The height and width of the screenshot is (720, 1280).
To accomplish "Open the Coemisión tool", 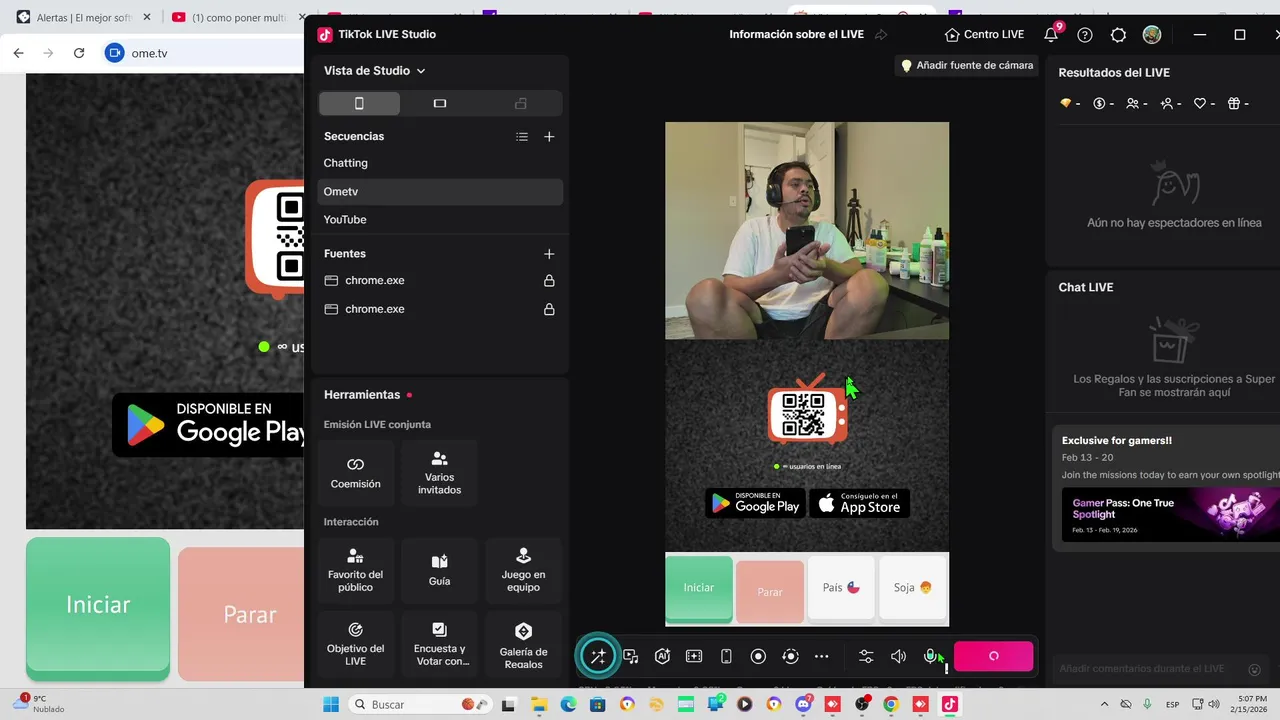I will [356, 473].
